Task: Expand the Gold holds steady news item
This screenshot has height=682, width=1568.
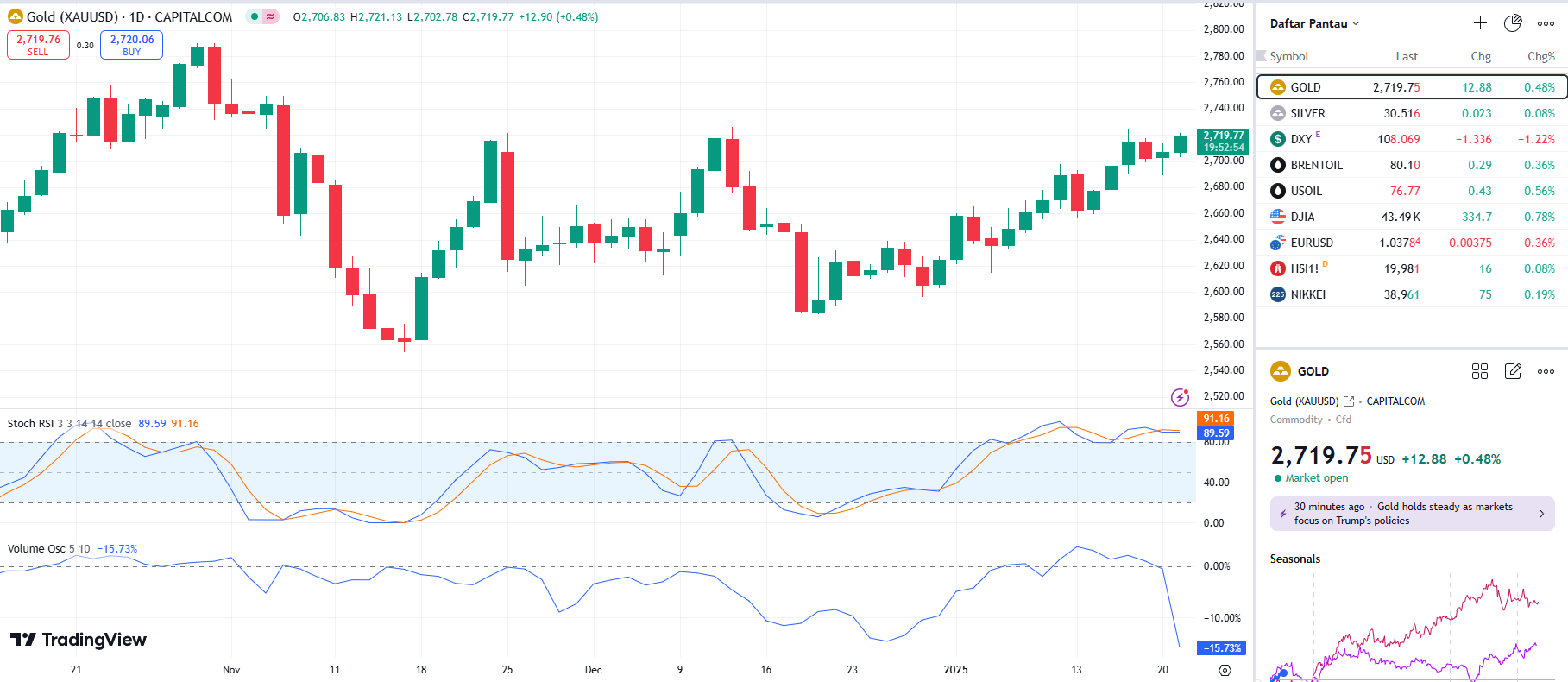Action: (x=1412, y=514)
